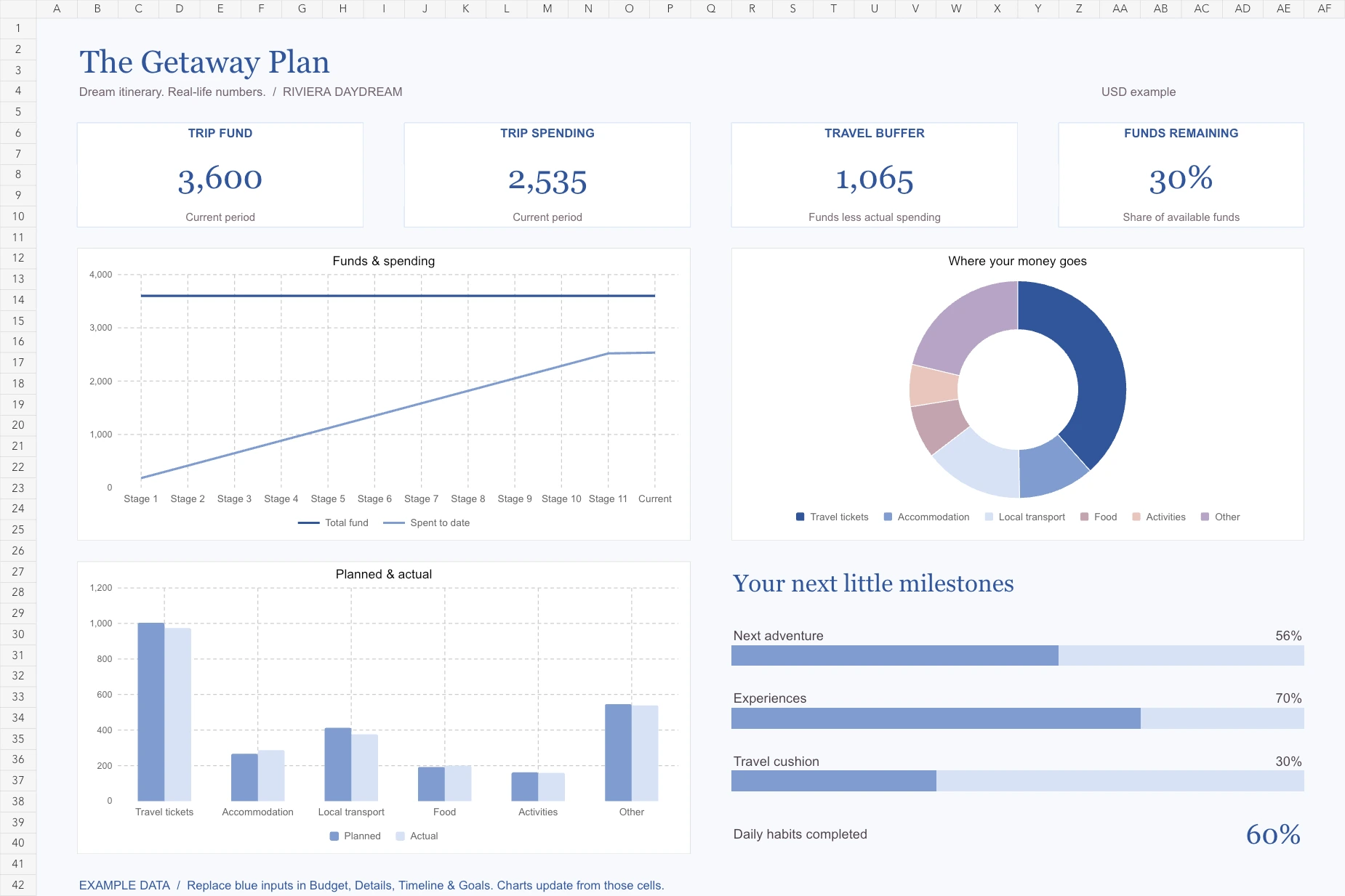The image size is (1345, 896).
Task: Click the 'Planned' bar chart legend entry
Action: [x=356, y=836]
